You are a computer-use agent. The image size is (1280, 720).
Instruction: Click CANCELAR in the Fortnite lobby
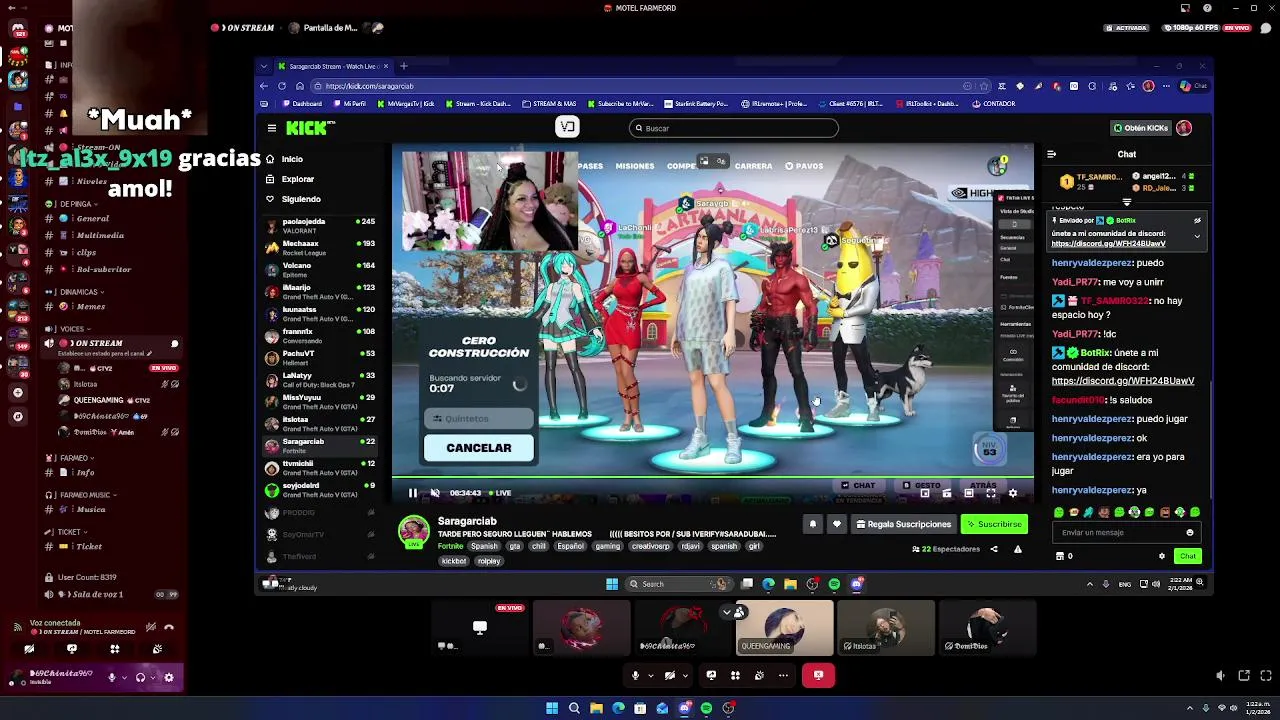[x=478, y=448]
